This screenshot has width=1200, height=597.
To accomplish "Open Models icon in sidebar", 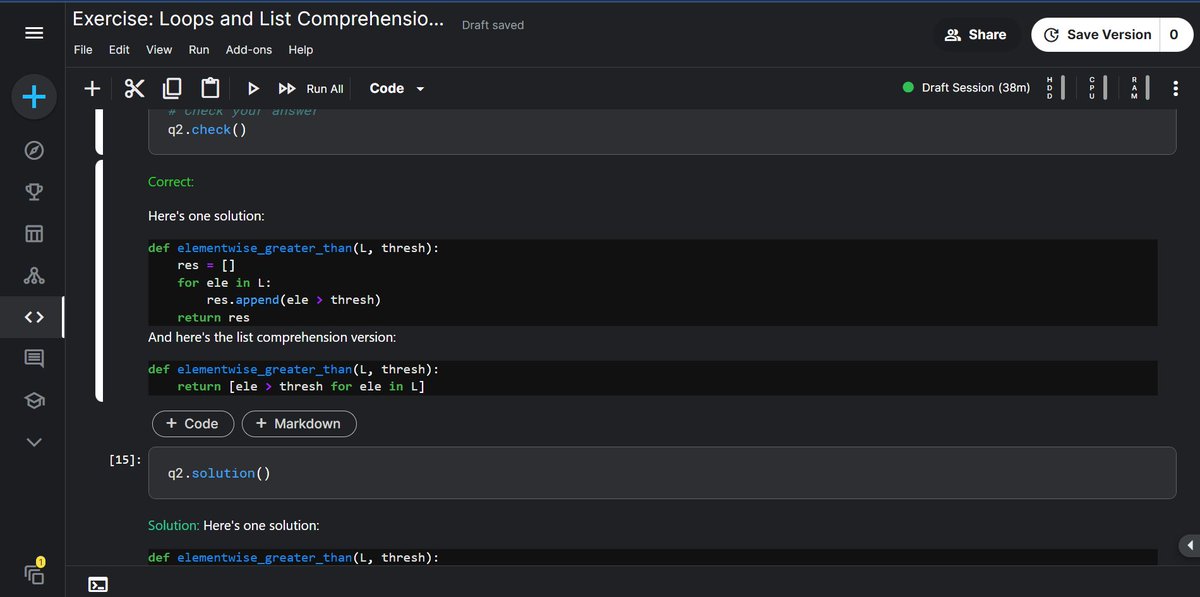I will click(x=33, y=276).
